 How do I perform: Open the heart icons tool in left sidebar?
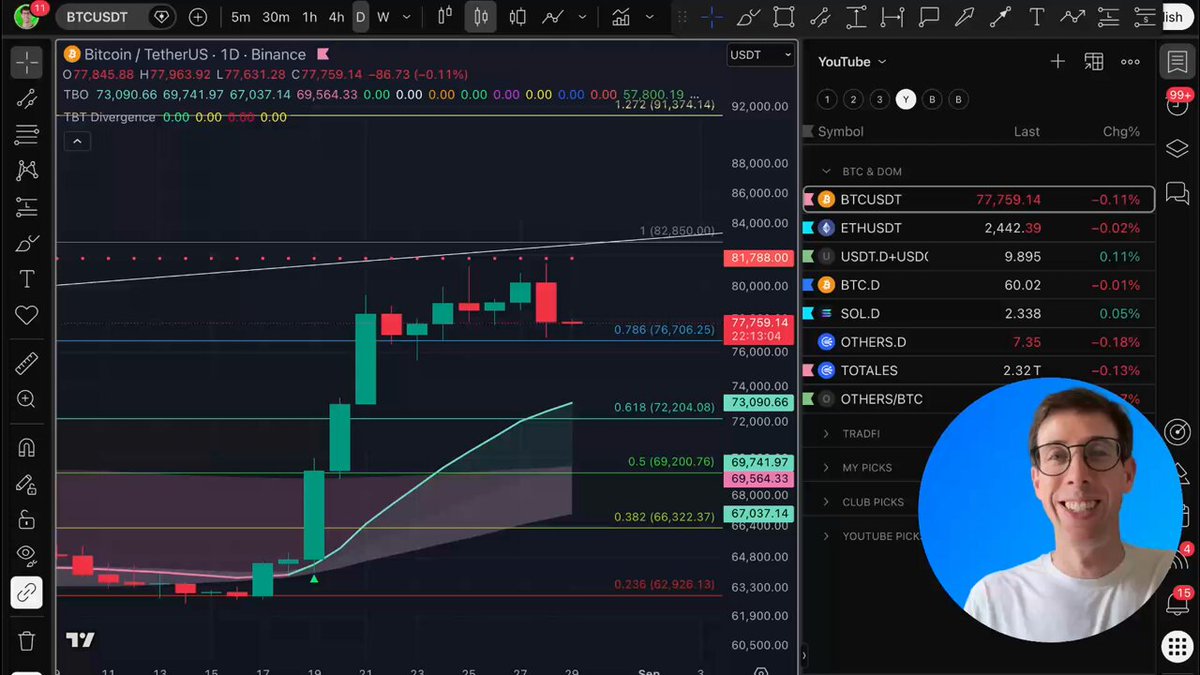27,315
